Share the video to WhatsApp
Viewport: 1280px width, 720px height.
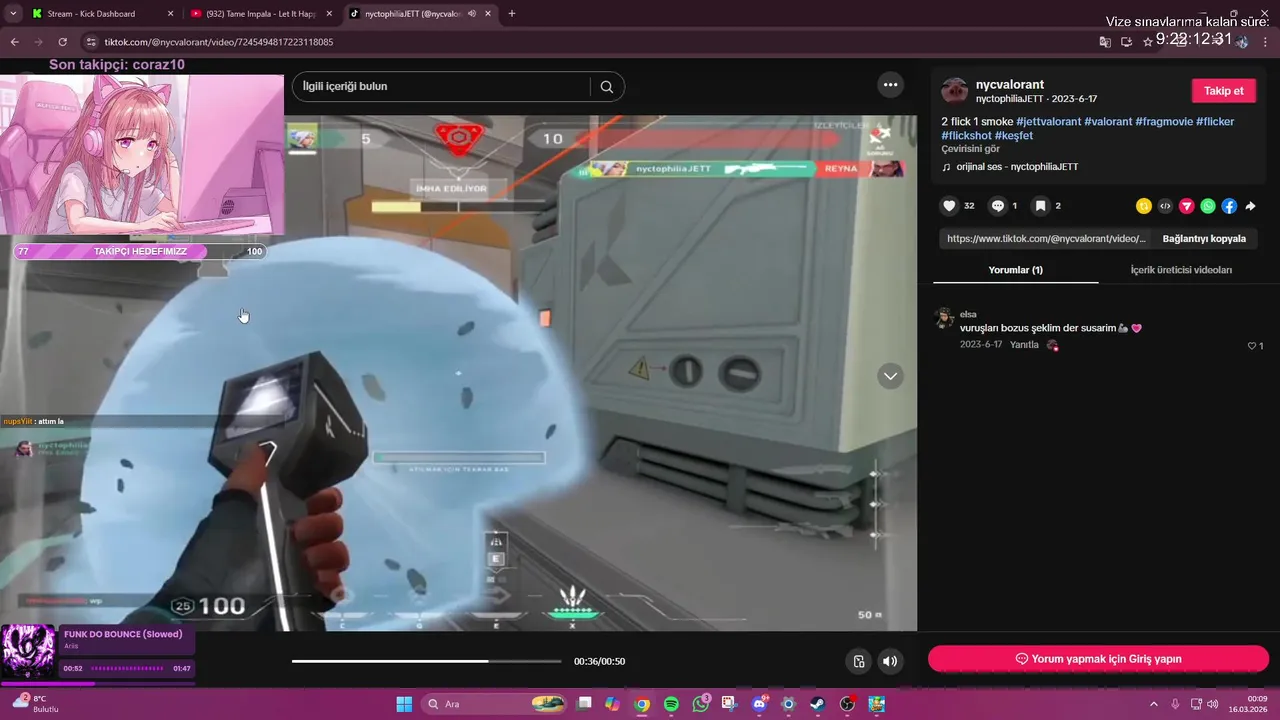click(x=1208, y=206)
